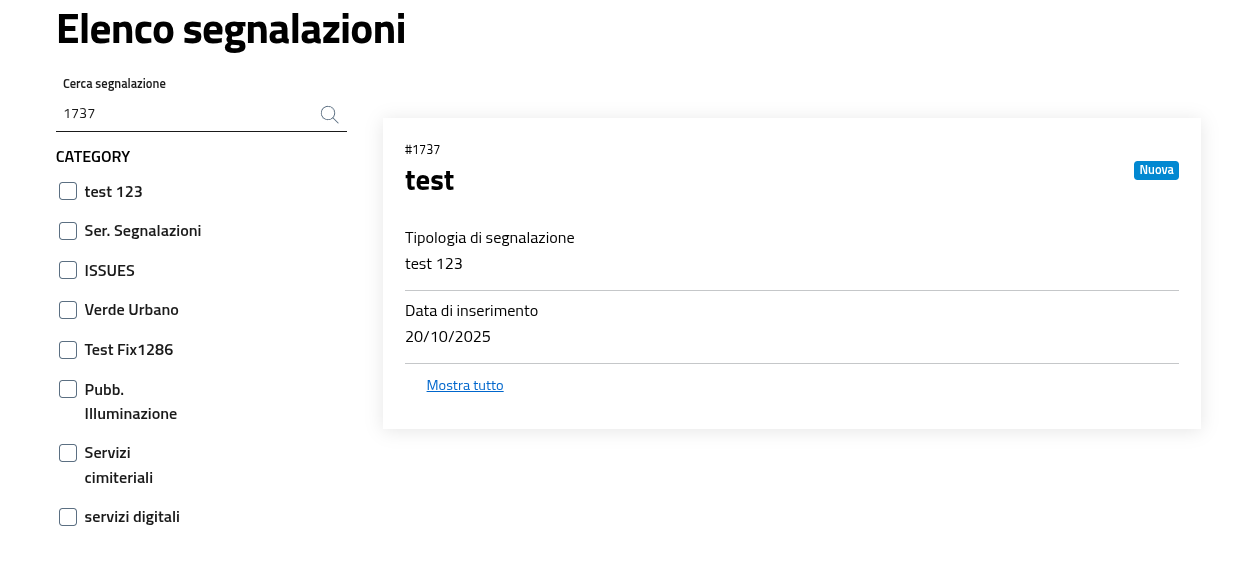Enable the Ser. Segnalazioni filter checkbox
Image resolution: width=1256 pixels, height=571 pixels.
(x=68, y=231)
